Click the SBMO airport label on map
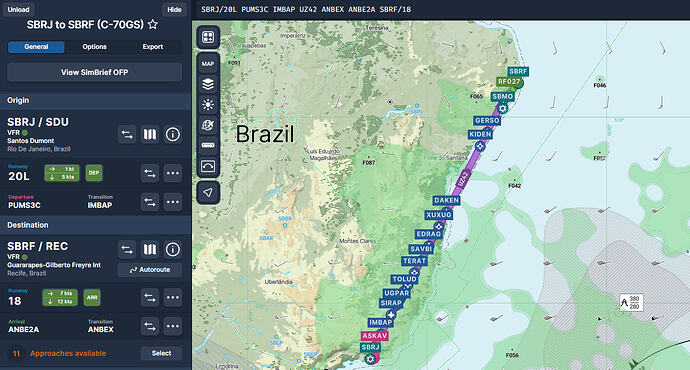 point(503,96)
